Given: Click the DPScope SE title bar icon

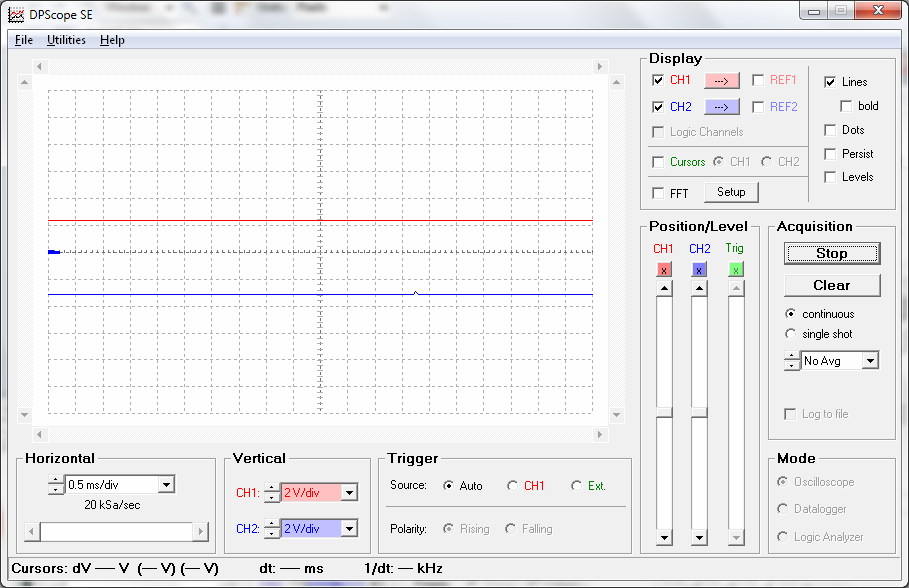Looking at the screenshot, I should 16,14.
